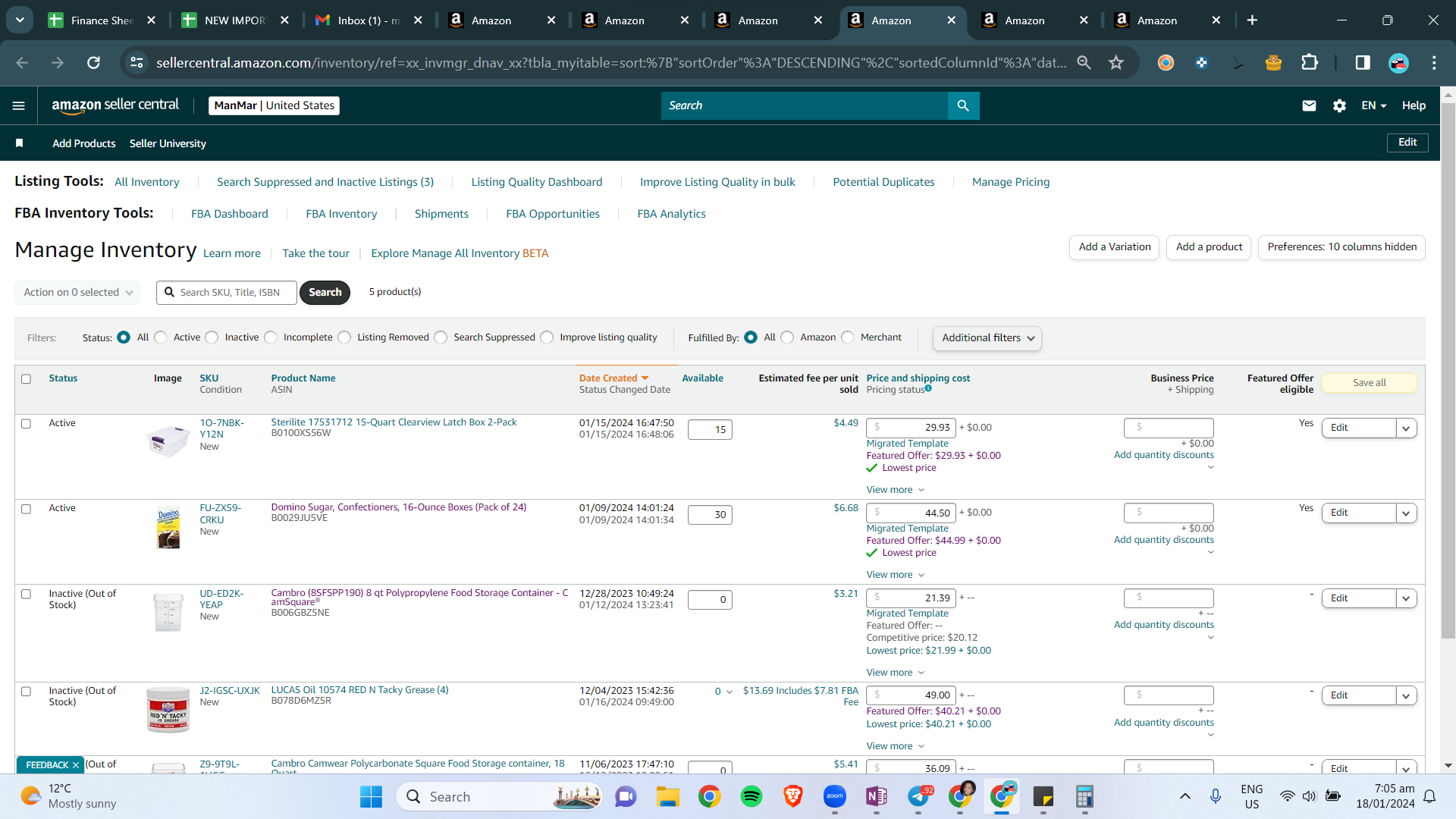Select the Inactive status filter radio

point(212,337)
